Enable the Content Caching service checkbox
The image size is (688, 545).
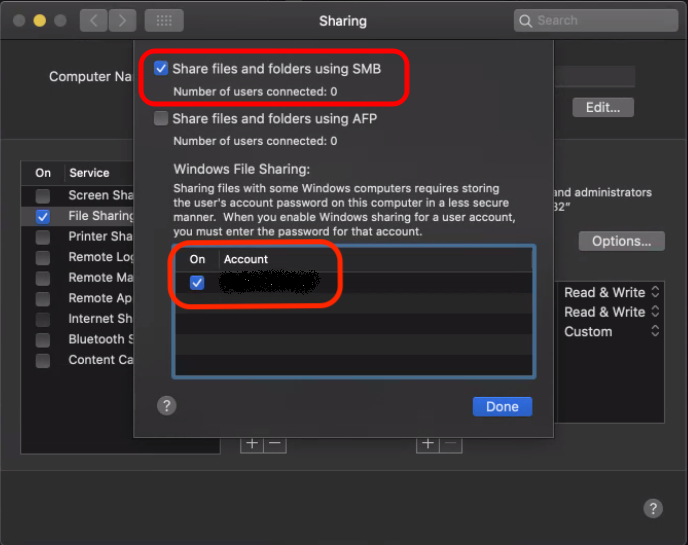click(43, 360)
